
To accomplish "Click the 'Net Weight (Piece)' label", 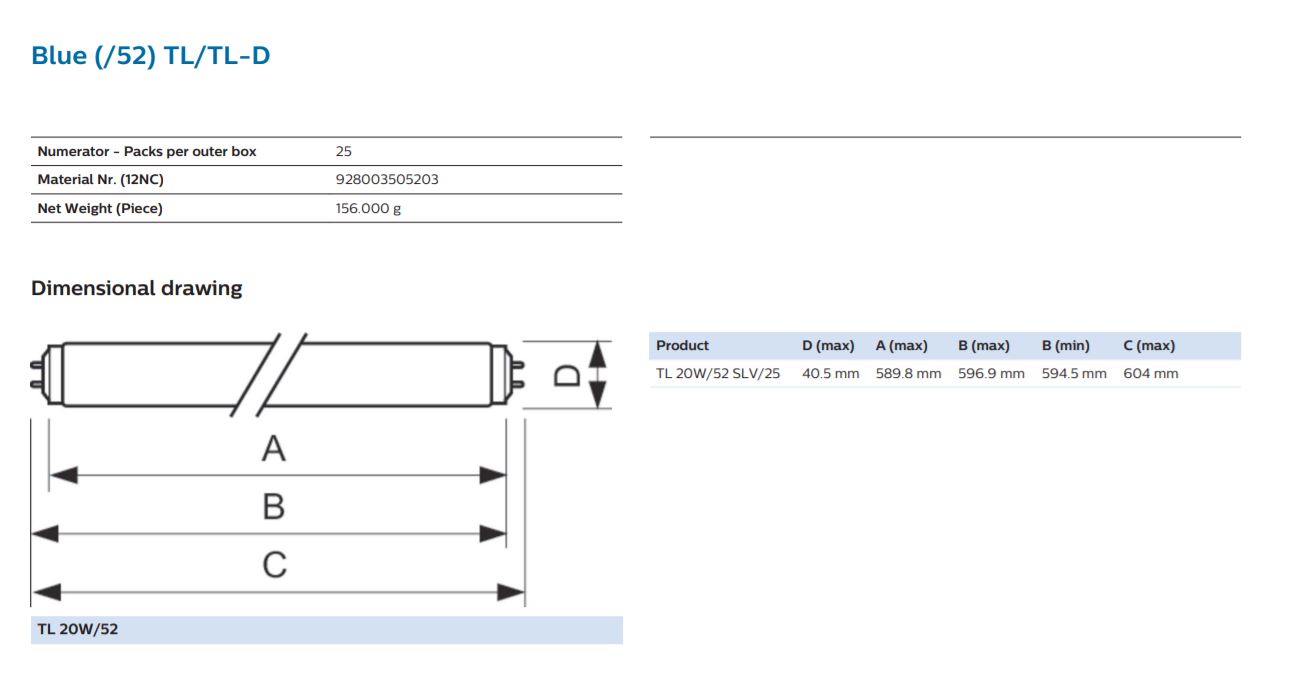I will coord(100,208).
